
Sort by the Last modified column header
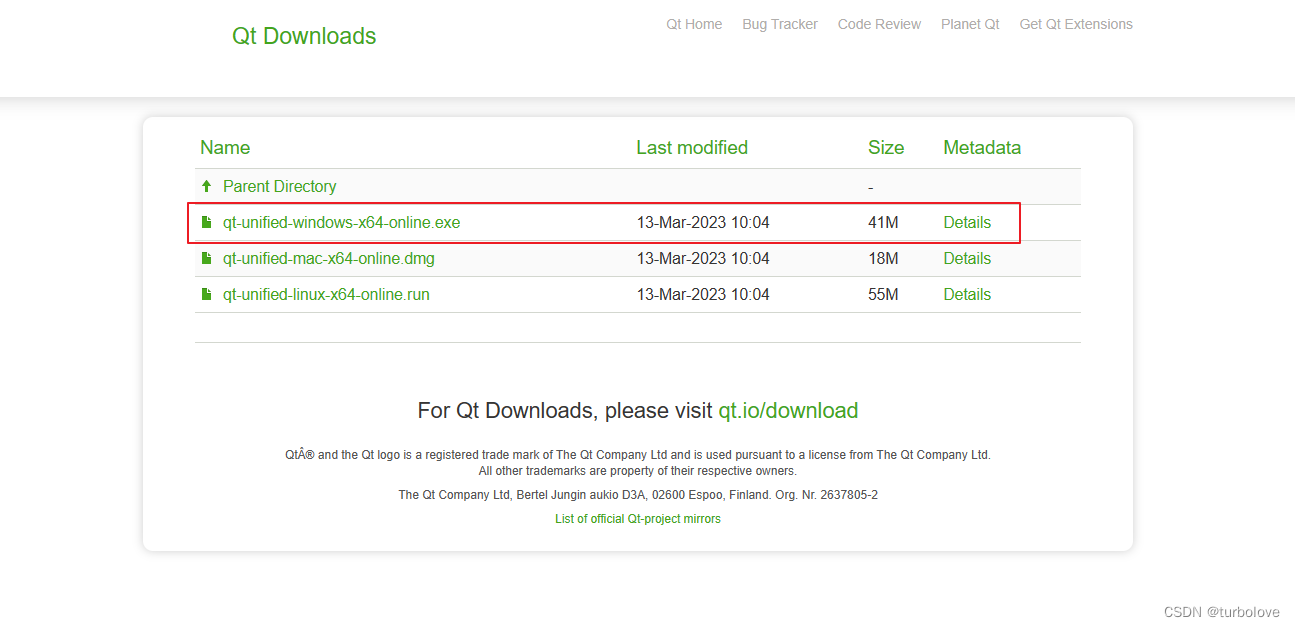pyautogui.click(x=692, y=148)
